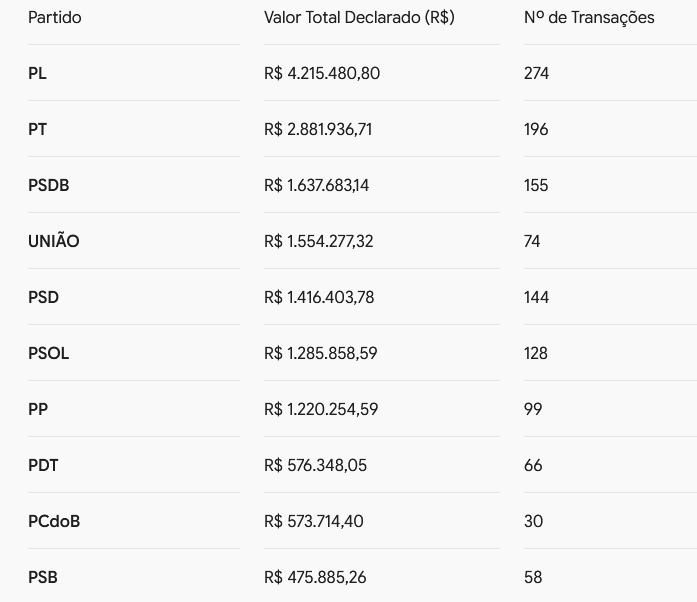Click the transaction count 128
Image resolution: width=697 pixels, height=602 pixels.
tap(536, 353)
